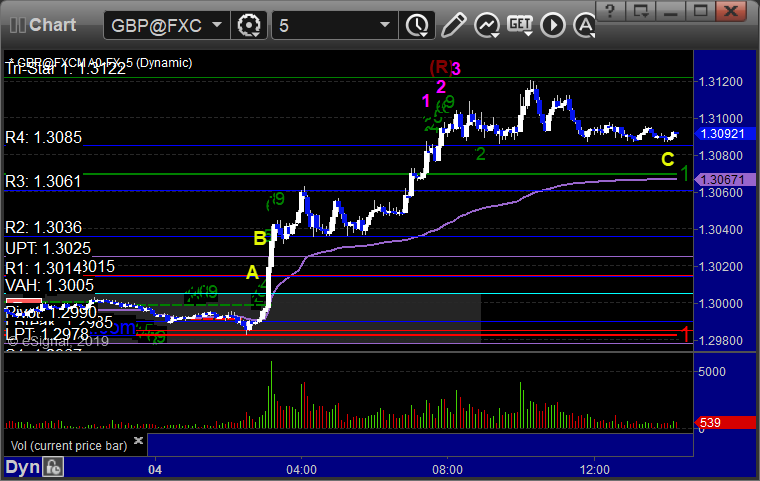This screenshot has height=481, width=760.
Task: Select the dark red (R) wave label
Action: click(x=441, y=67)
